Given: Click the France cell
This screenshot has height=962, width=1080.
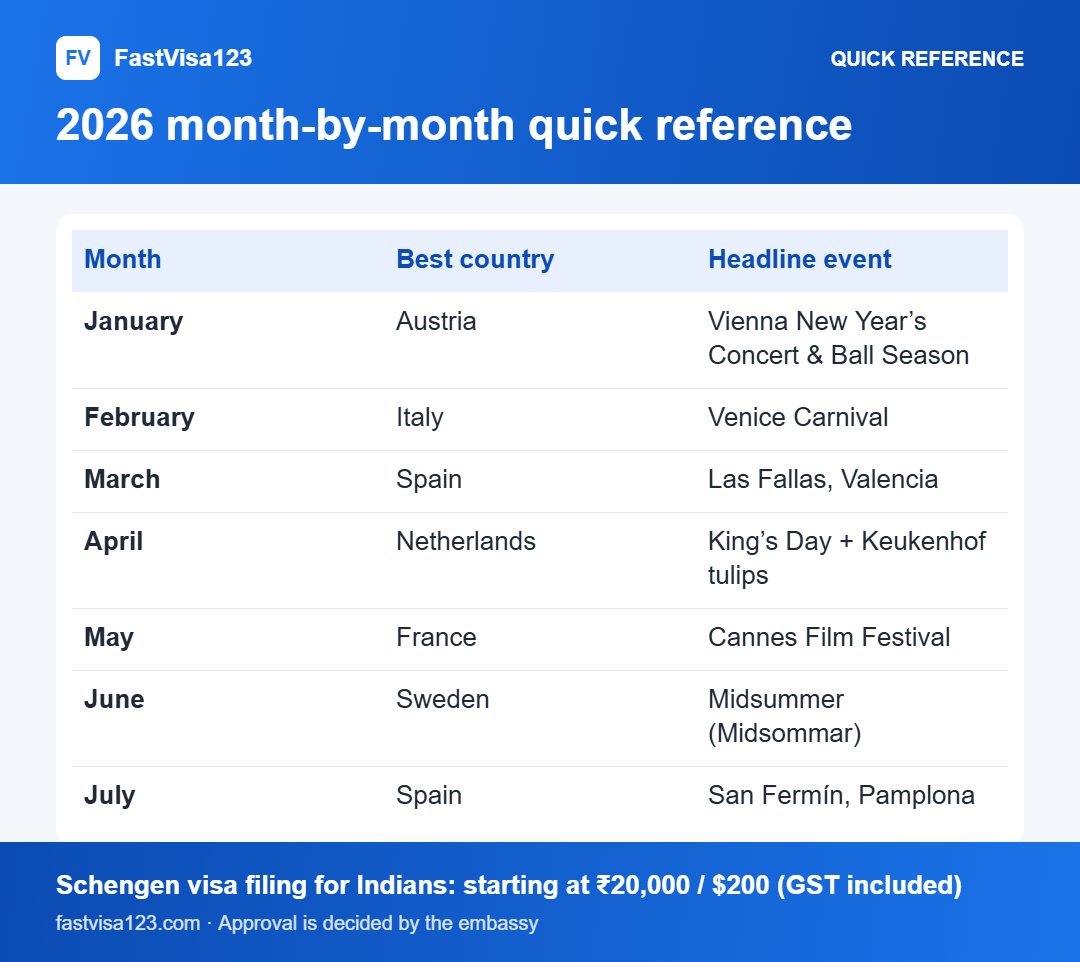Looking at the screenshot, I should pos(436,638).
